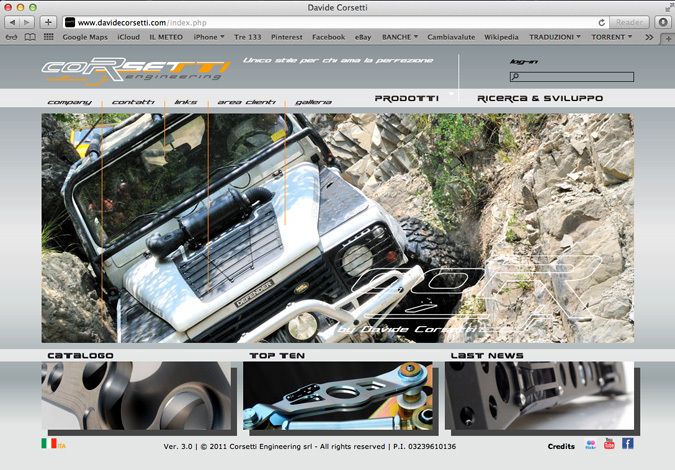Go to the galleria menu item

pos(313,102)
